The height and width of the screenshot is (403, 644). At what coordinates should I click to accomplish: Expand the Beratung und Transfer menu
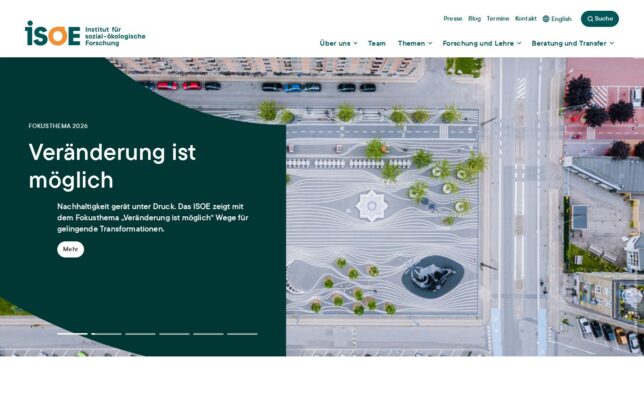[x=573, y=43]
